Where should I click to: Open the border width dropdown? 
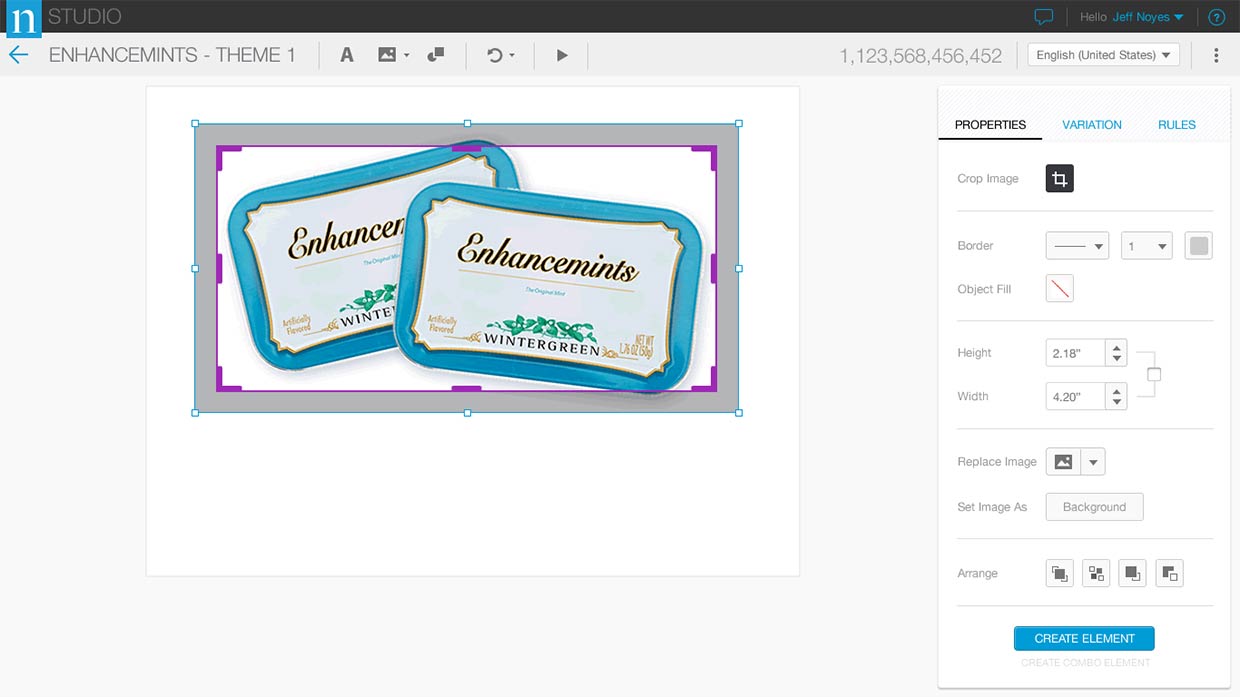click(1146, 246)
